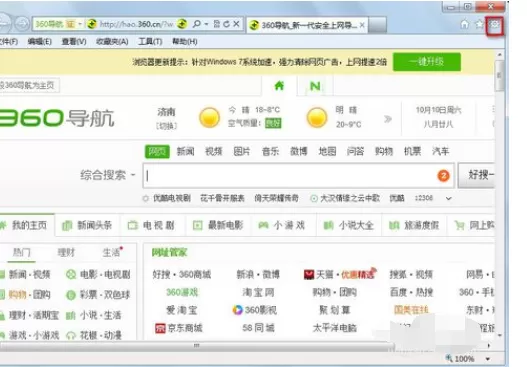Click the 360影视 colorful logo icon
Image resolution: width=527 pixels, height=367 pixels.
click(x=237, y=310)
